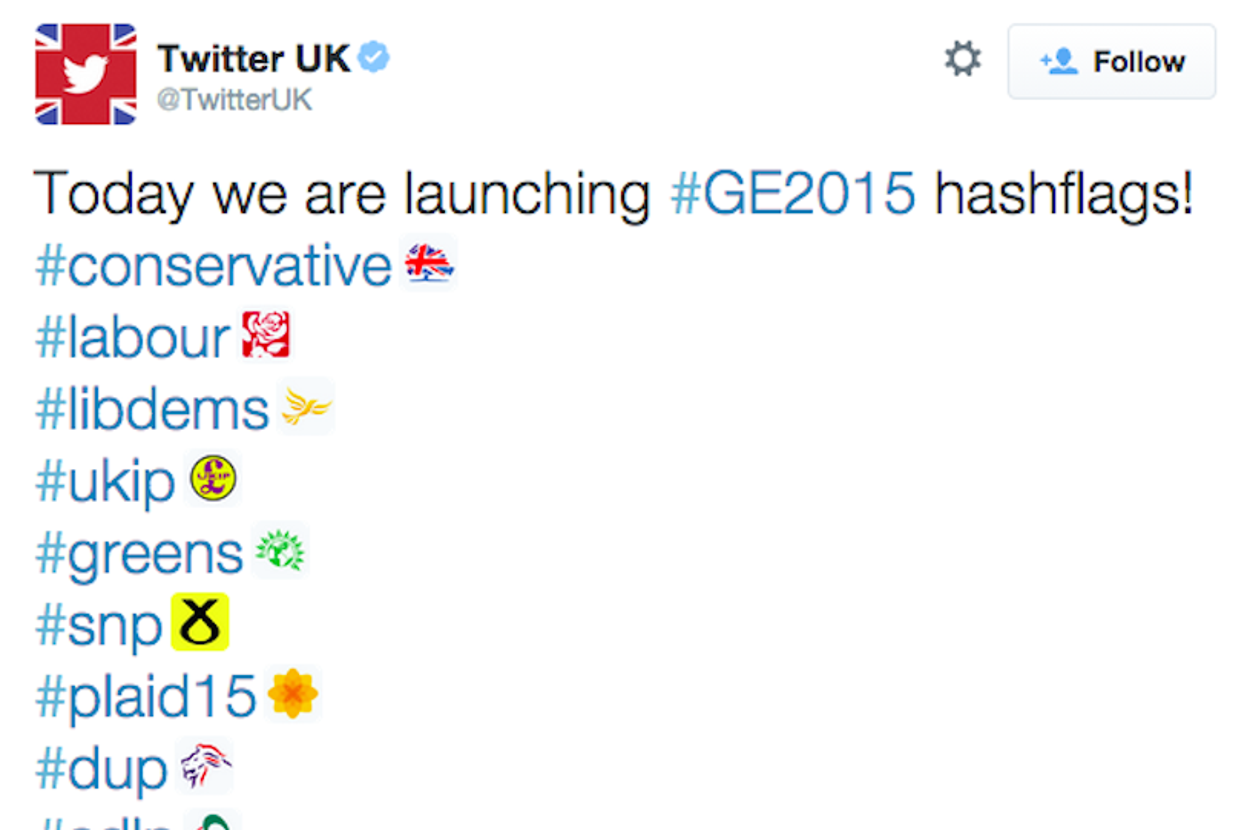Click the Lib Dems yellow bird hashflag
Viewport: 1250px width, 830px height.
306,407
